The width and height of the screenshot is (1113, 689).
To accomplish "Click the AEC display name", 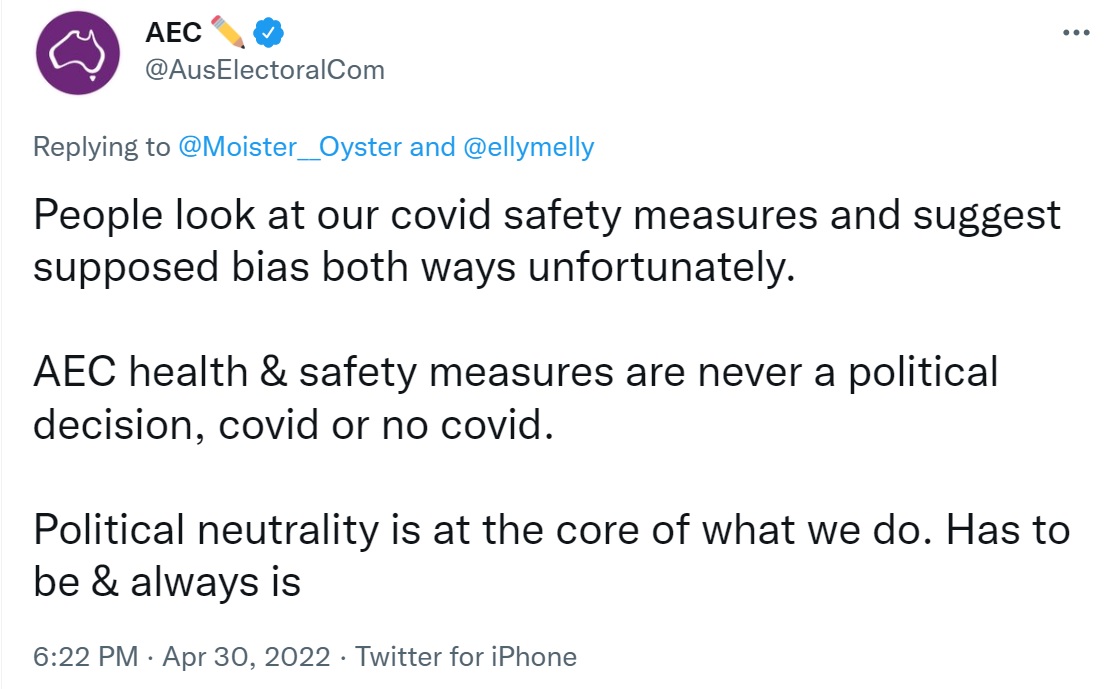I will pyautogui.click(x=173, y=34).
